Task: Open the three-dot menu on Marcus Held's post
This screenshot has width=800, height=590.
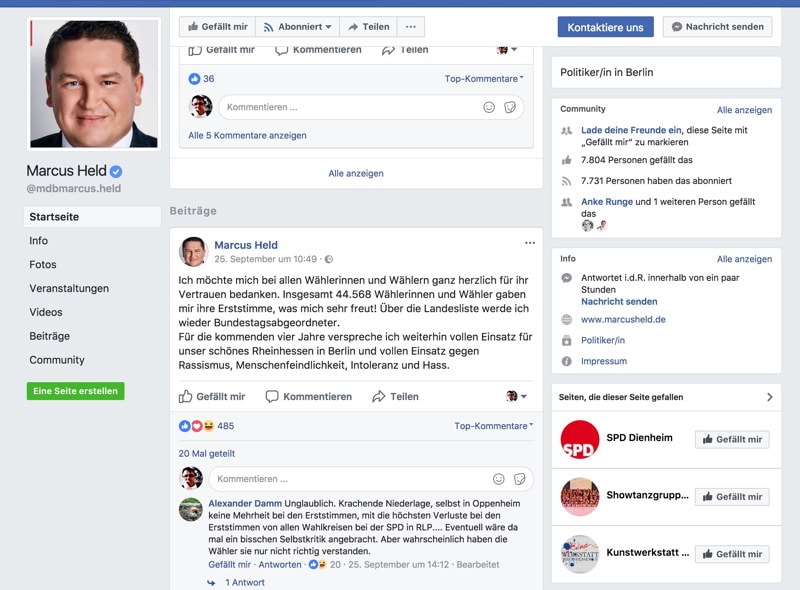Action: (x=530, y=243)
